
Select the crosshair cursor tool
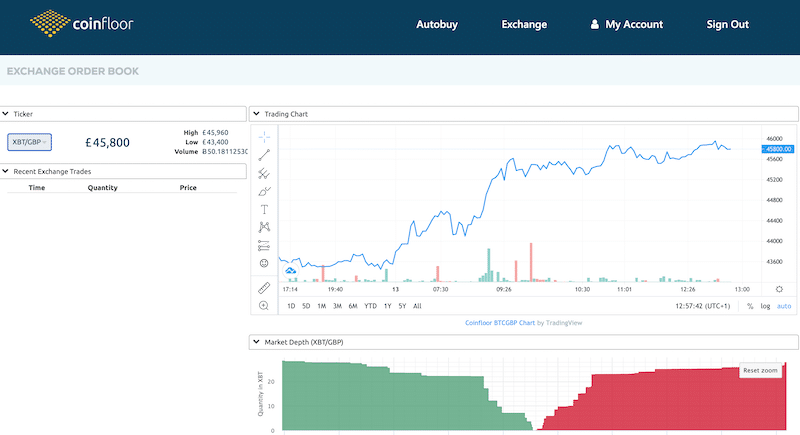(x=264, y=137)
